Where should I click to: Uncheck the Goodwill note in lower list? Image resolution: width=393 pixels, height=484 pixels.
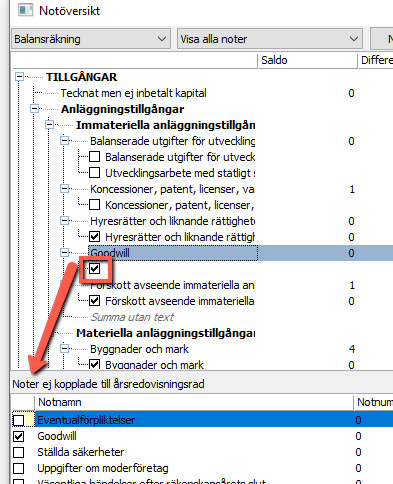(18, 436)
